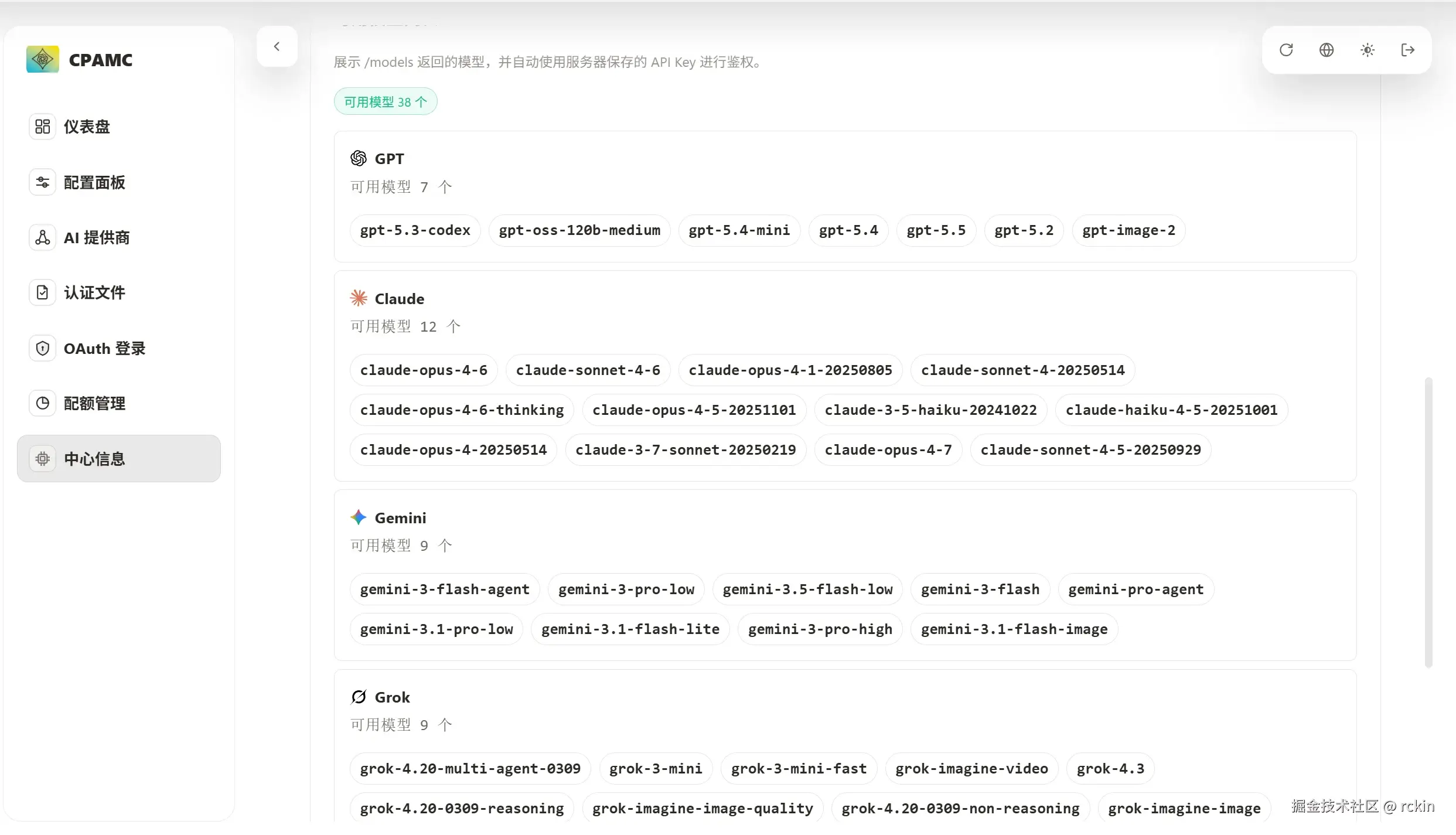This screenshot has height=835, width=1456.
Task: Click the claude-opus-4-7 chip
Action: click(888, 450)
